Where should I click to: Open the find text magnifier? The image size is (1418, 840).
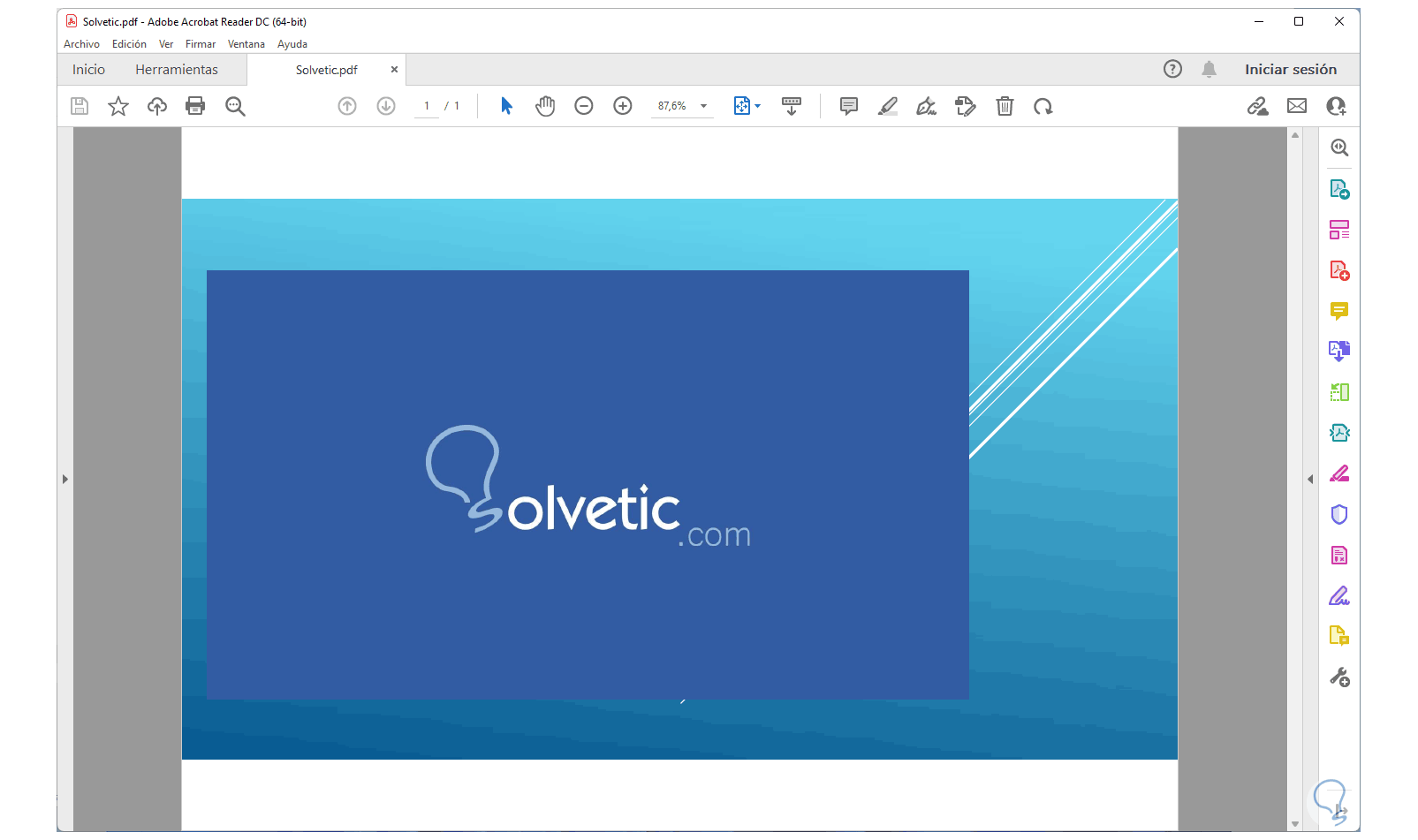[x=235, y=106]
